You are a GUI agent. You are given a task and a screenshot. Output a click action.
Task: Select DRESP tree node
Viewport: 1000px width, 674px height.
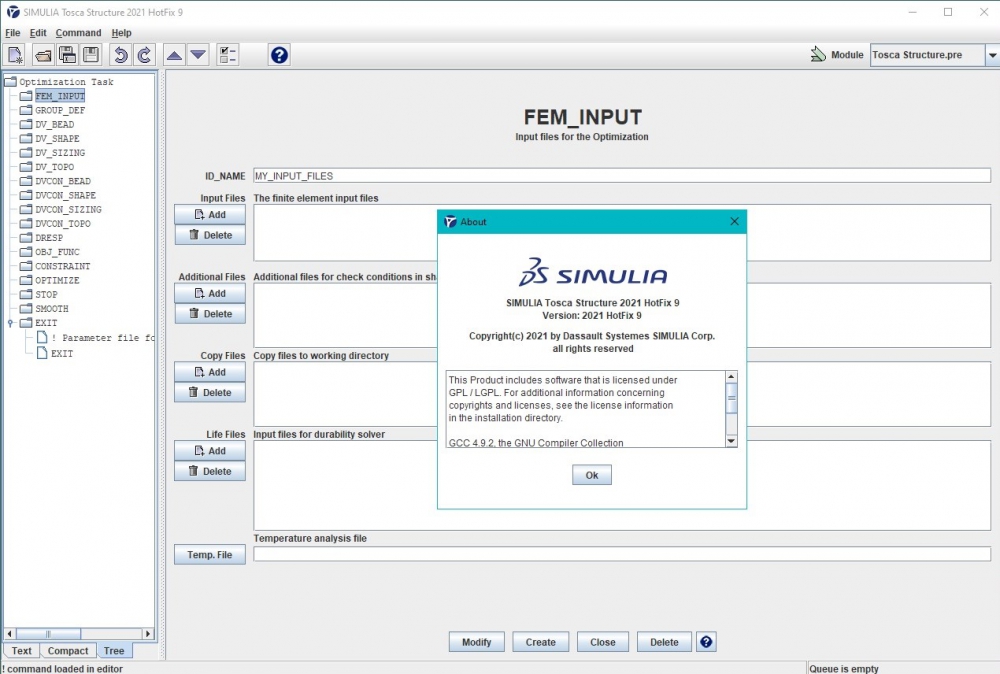(49, 238)
